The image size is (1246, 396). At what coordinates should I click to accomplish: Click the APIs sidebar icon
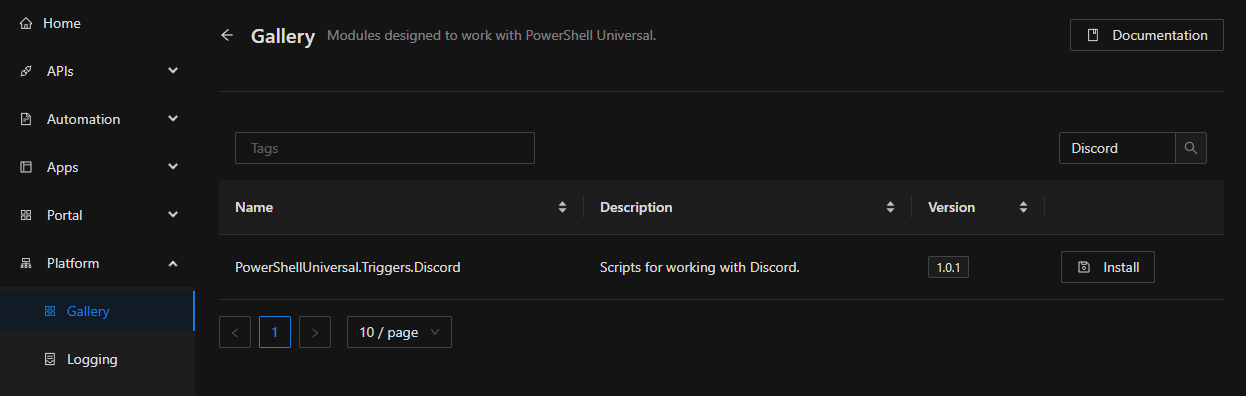click(26, 71)
